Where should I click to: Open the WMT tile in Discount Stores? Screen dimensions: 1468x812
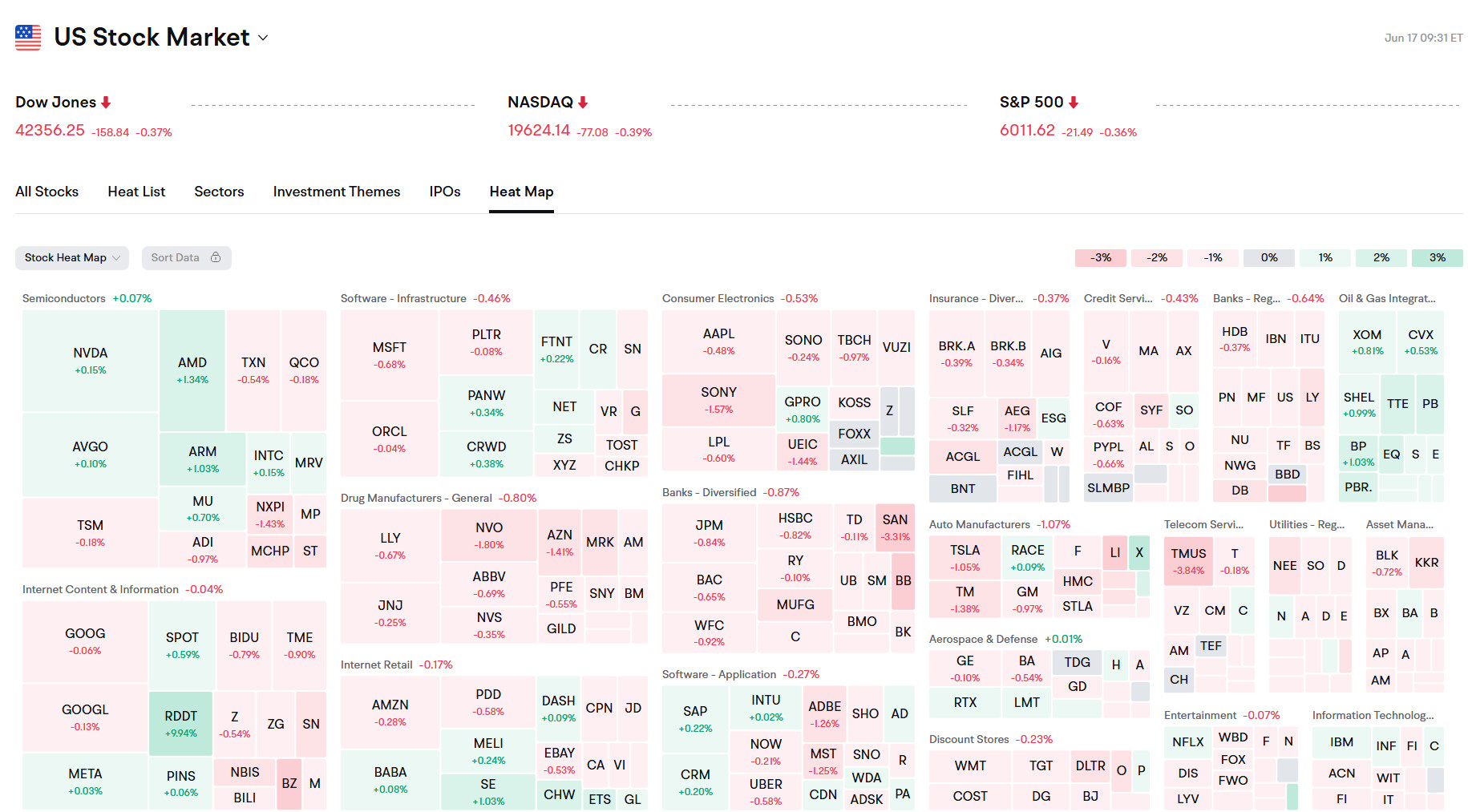[970, 766]
